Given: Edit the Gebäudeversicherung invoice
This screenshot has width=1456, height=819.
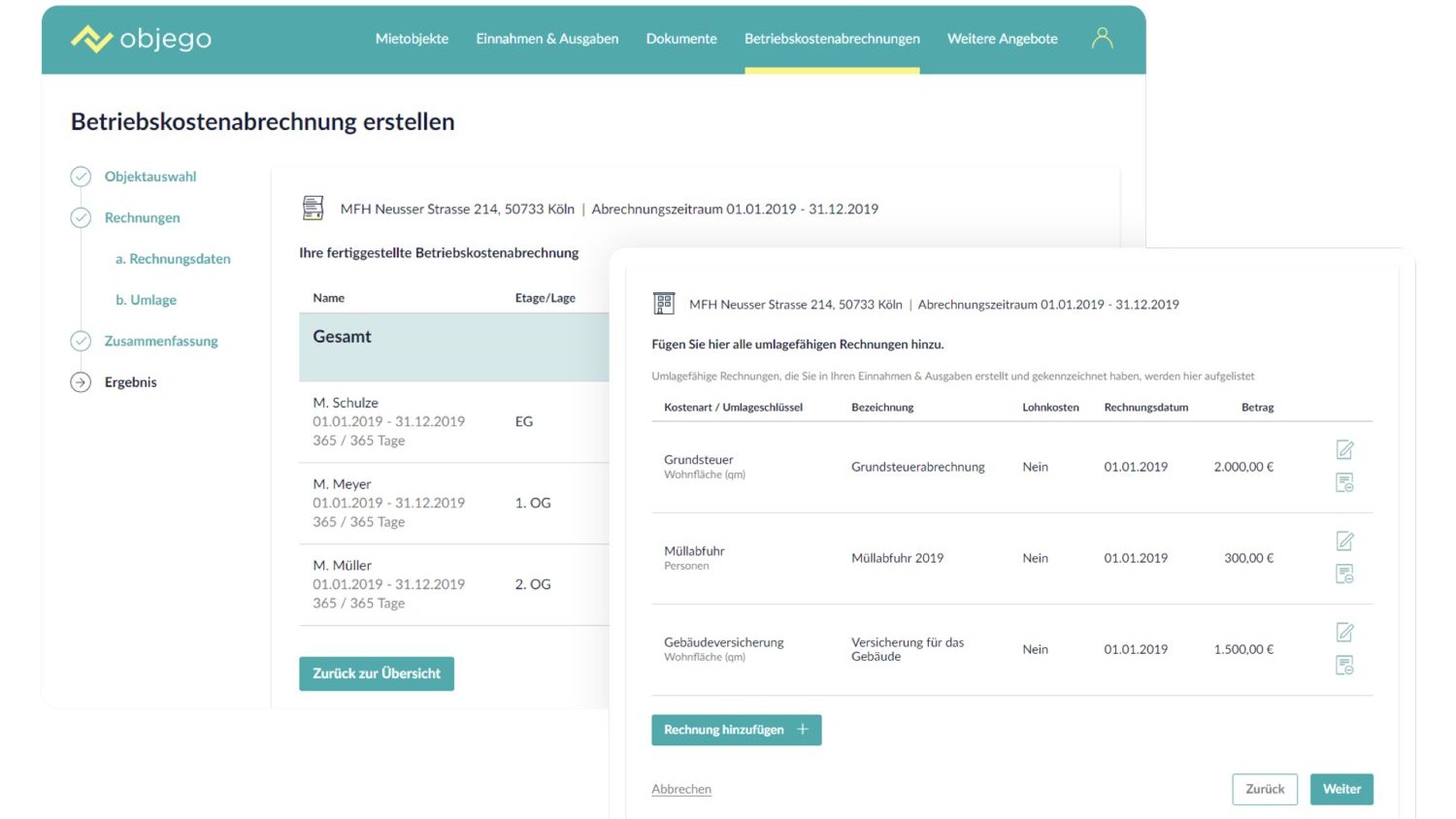Looking at the screenshot, I should (x=1344, y=632).
